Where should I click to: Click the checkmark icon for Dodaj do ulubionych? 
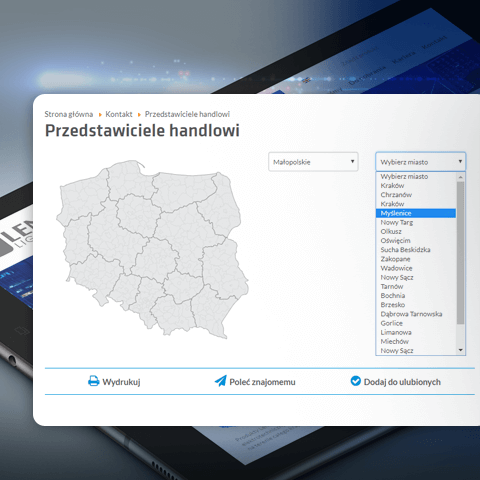click(356, 381)
